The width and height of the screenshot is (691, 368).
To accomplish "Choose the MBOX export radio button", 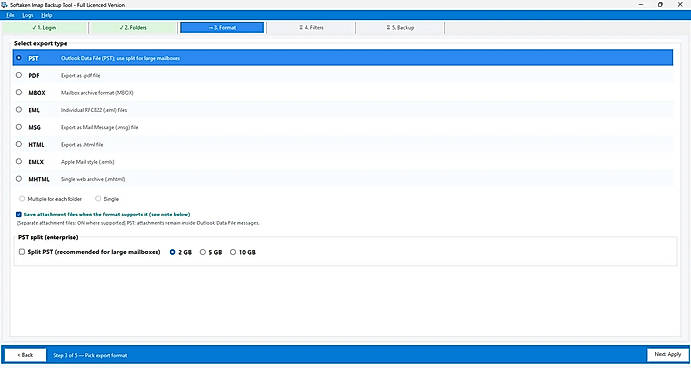I will coord(19,92).
